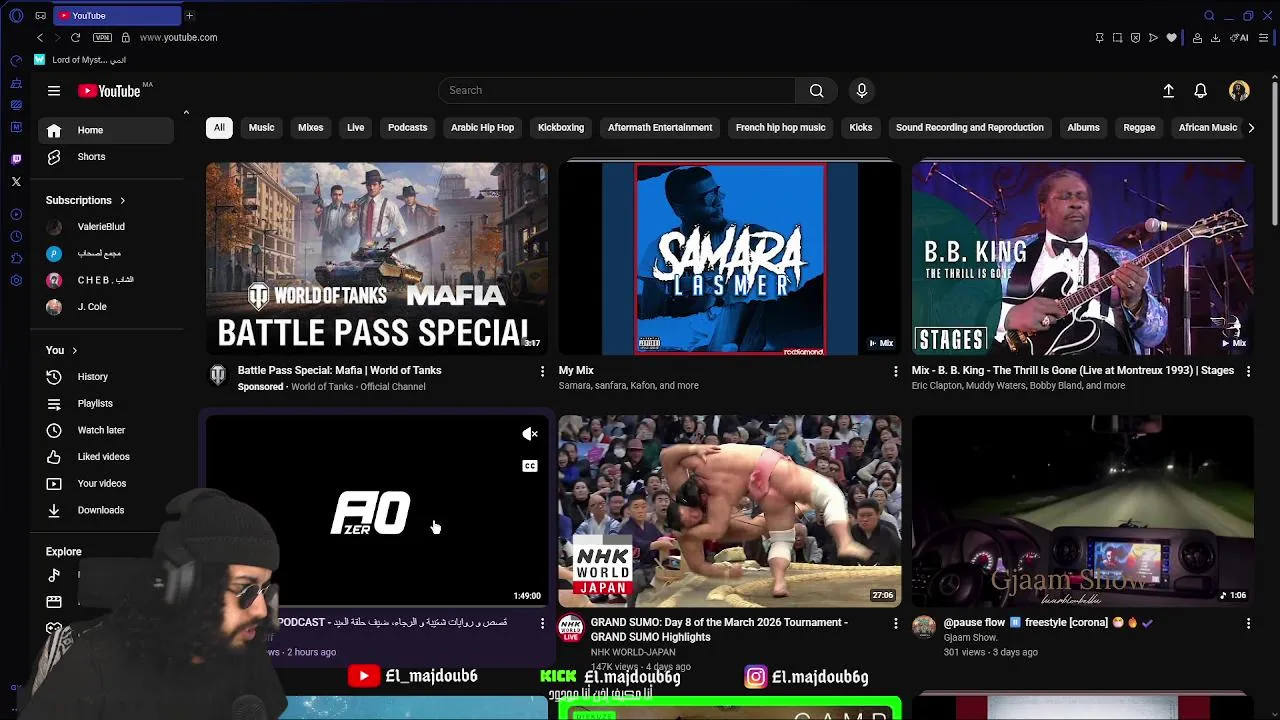Click the toolbar send/flow arrow icon

pos(1153,38)
